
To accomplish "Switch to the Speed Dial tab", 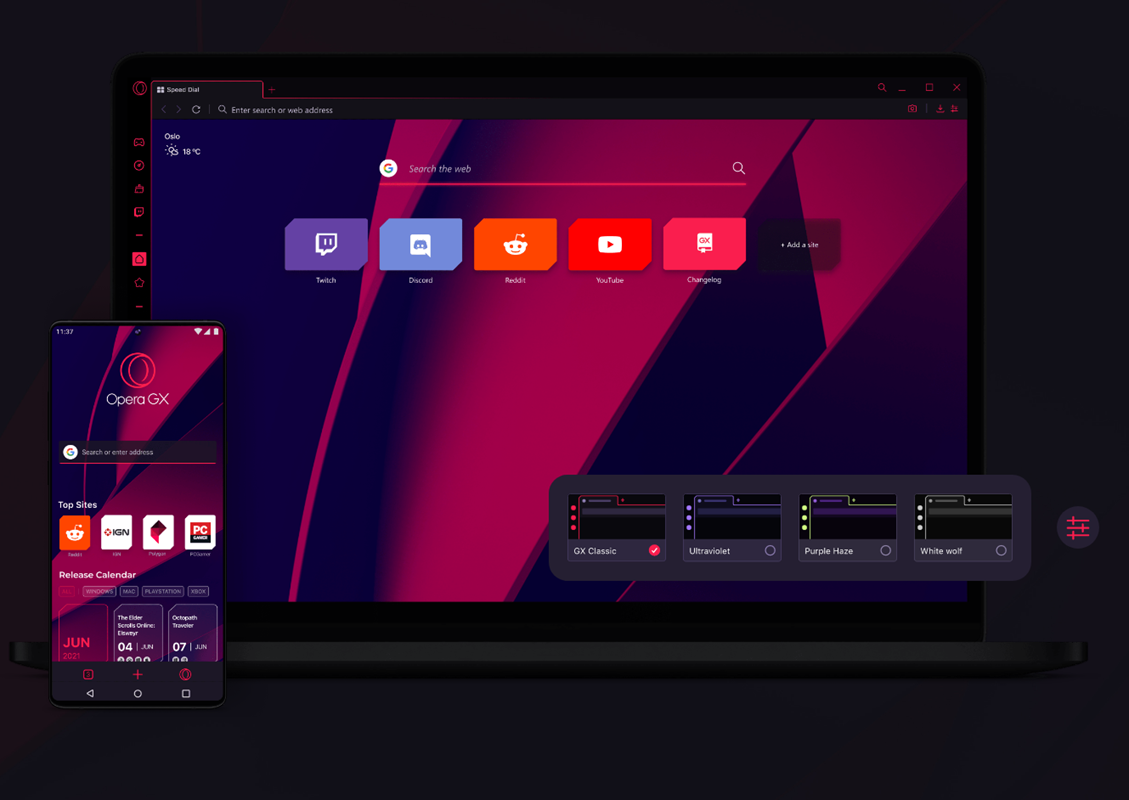I will (207, 90).
